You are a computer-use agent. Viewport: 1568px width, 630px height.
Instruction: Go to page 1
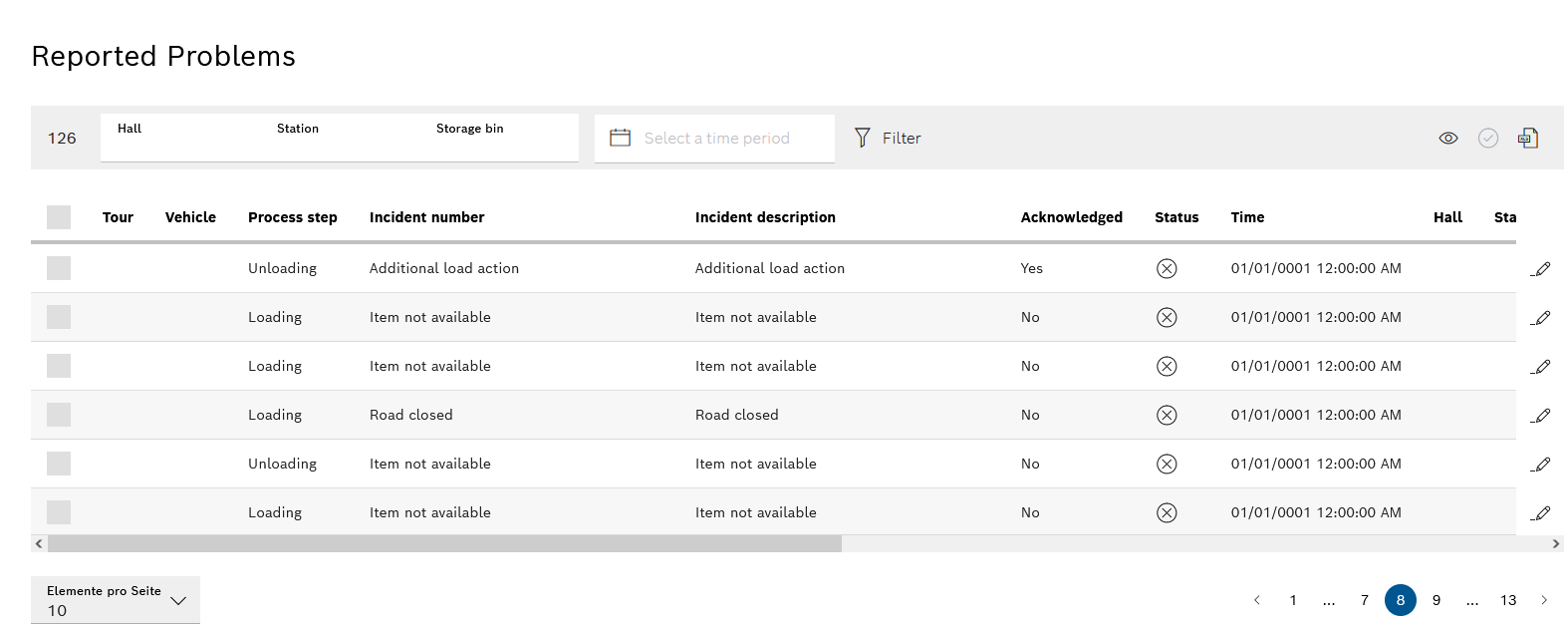click(x=1293, y=600)
